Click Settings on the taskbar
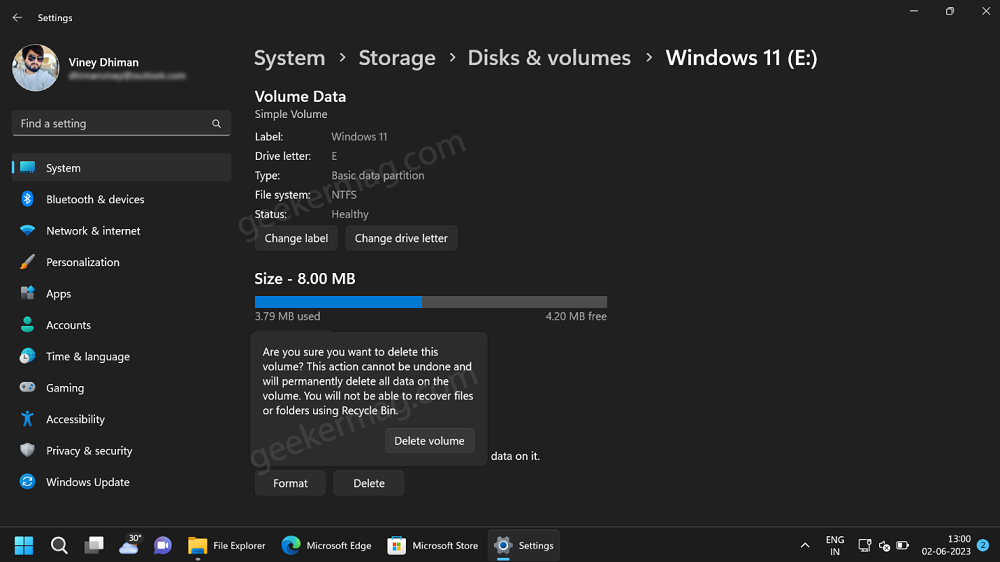The width and height of the screenshot is (1000, 562). 524,545
